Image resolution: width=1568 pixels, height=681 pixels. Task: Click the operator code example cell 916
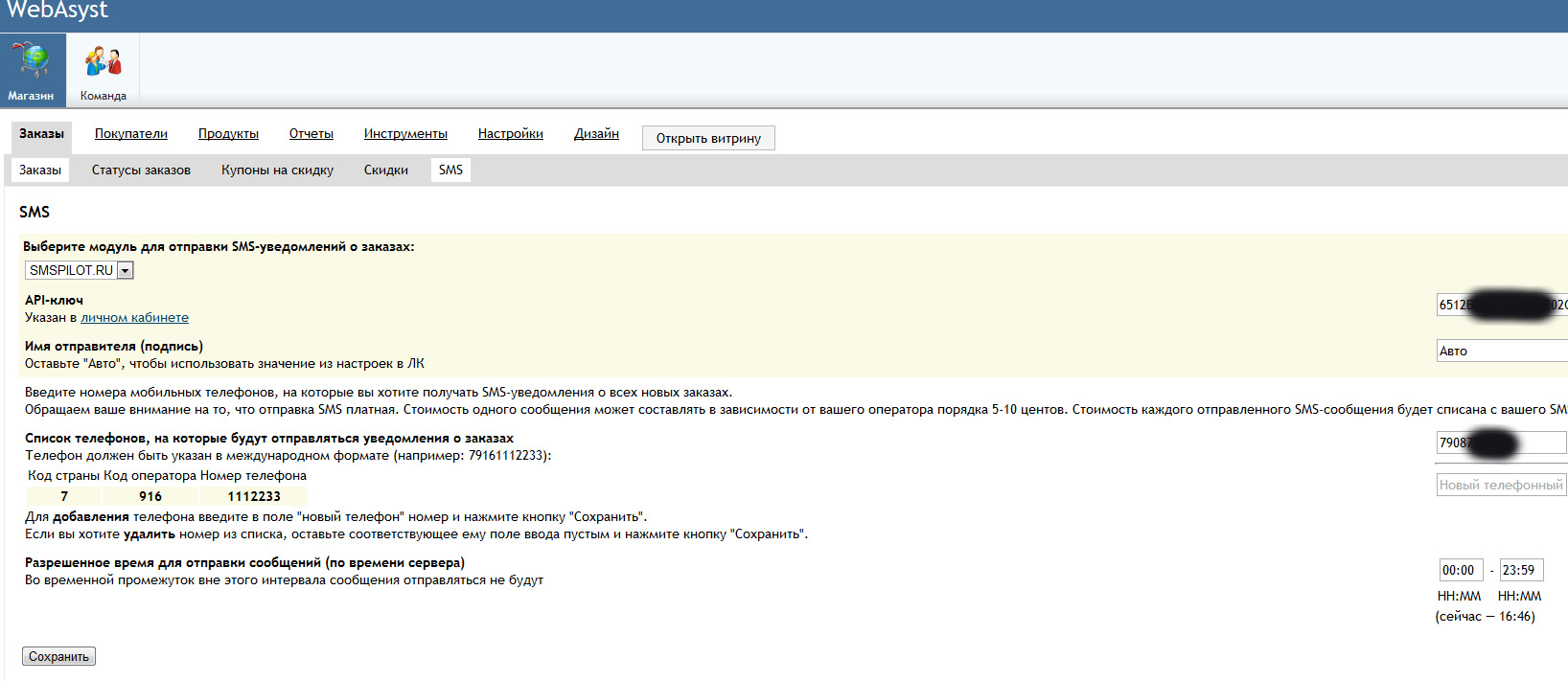point(150,496)
